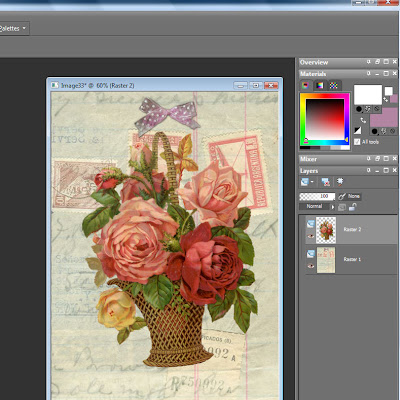Toggle auto-hide pin on Materials palette
400x400 pixels.
(369, 73)
